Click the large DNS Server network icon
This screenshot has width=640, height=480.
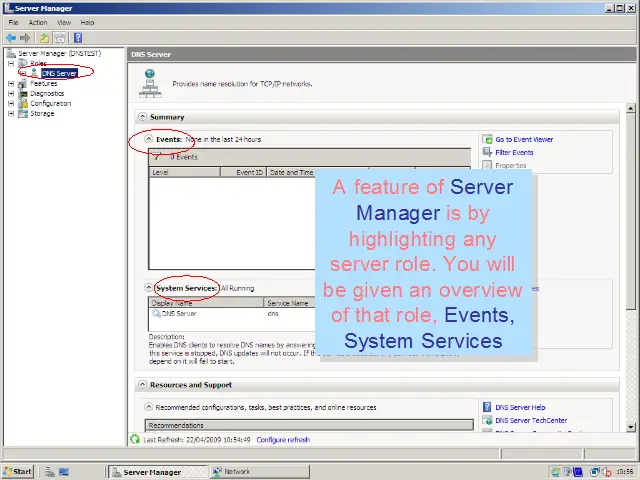coord(150,84)
